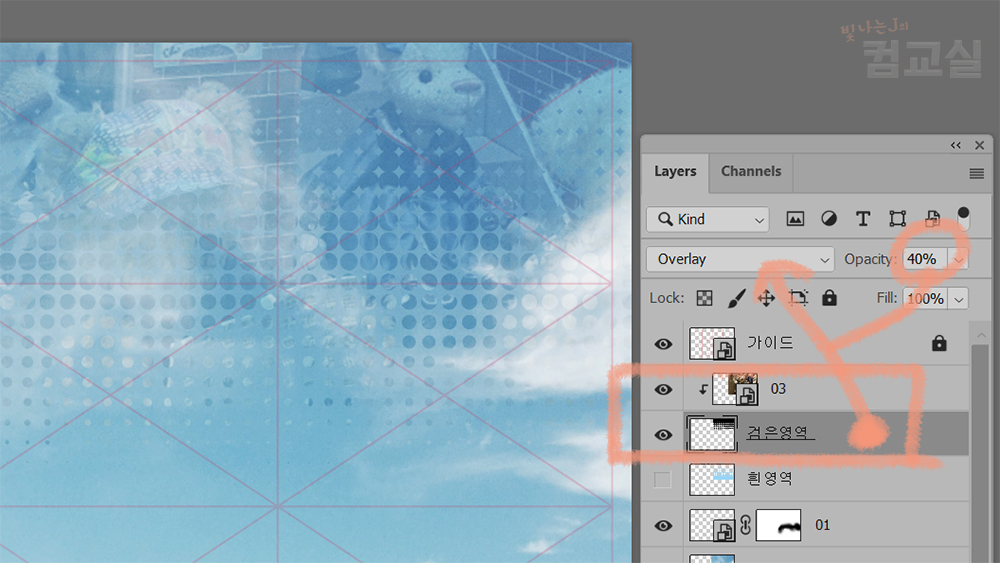
Task: Select 가이드 layer thumbnail
Action: click(x=712, y=344)
